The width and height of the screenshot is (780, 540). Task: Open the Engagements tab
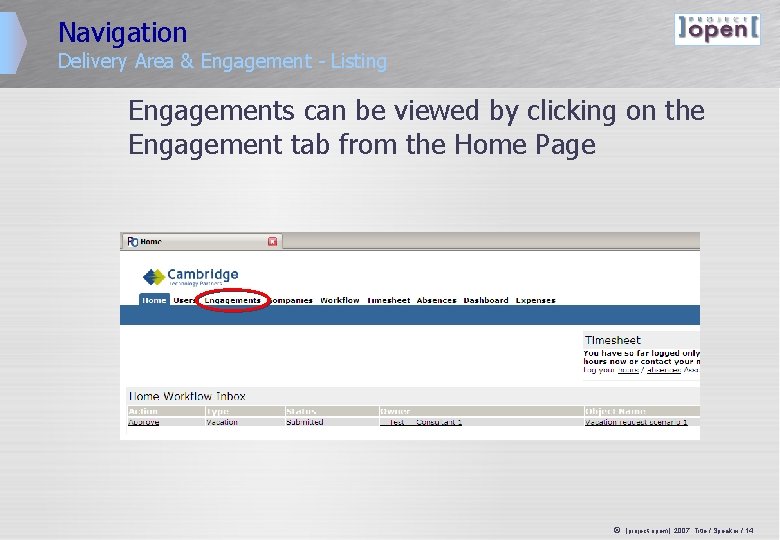(x=232, y=300)
